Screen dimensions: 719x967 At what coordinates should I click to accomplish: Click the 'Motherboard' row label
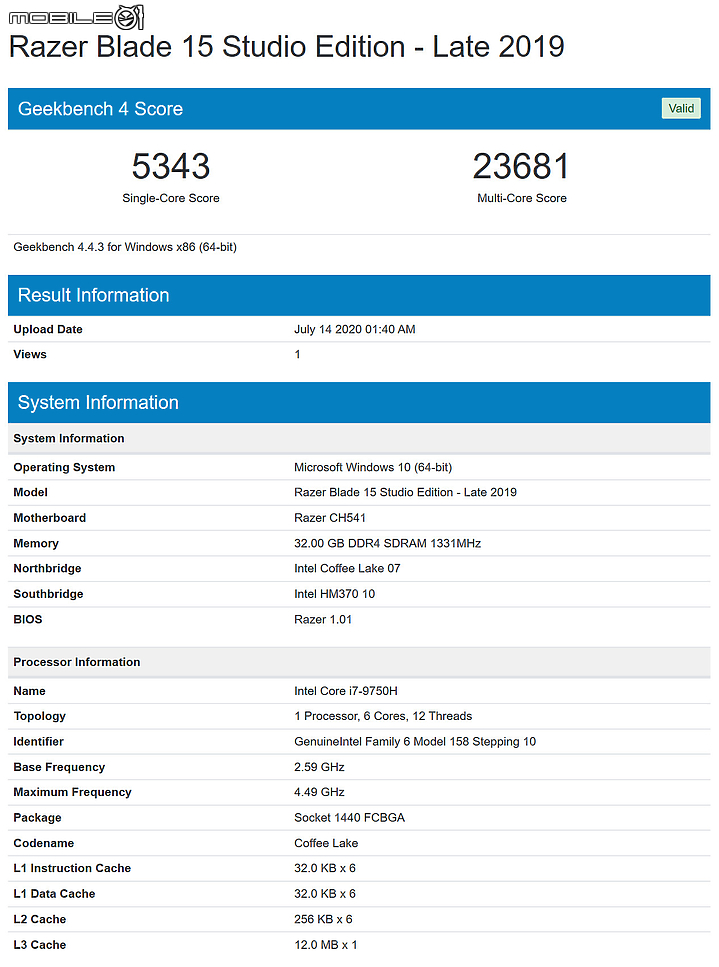pyautogui.click(x=50, y=518)
